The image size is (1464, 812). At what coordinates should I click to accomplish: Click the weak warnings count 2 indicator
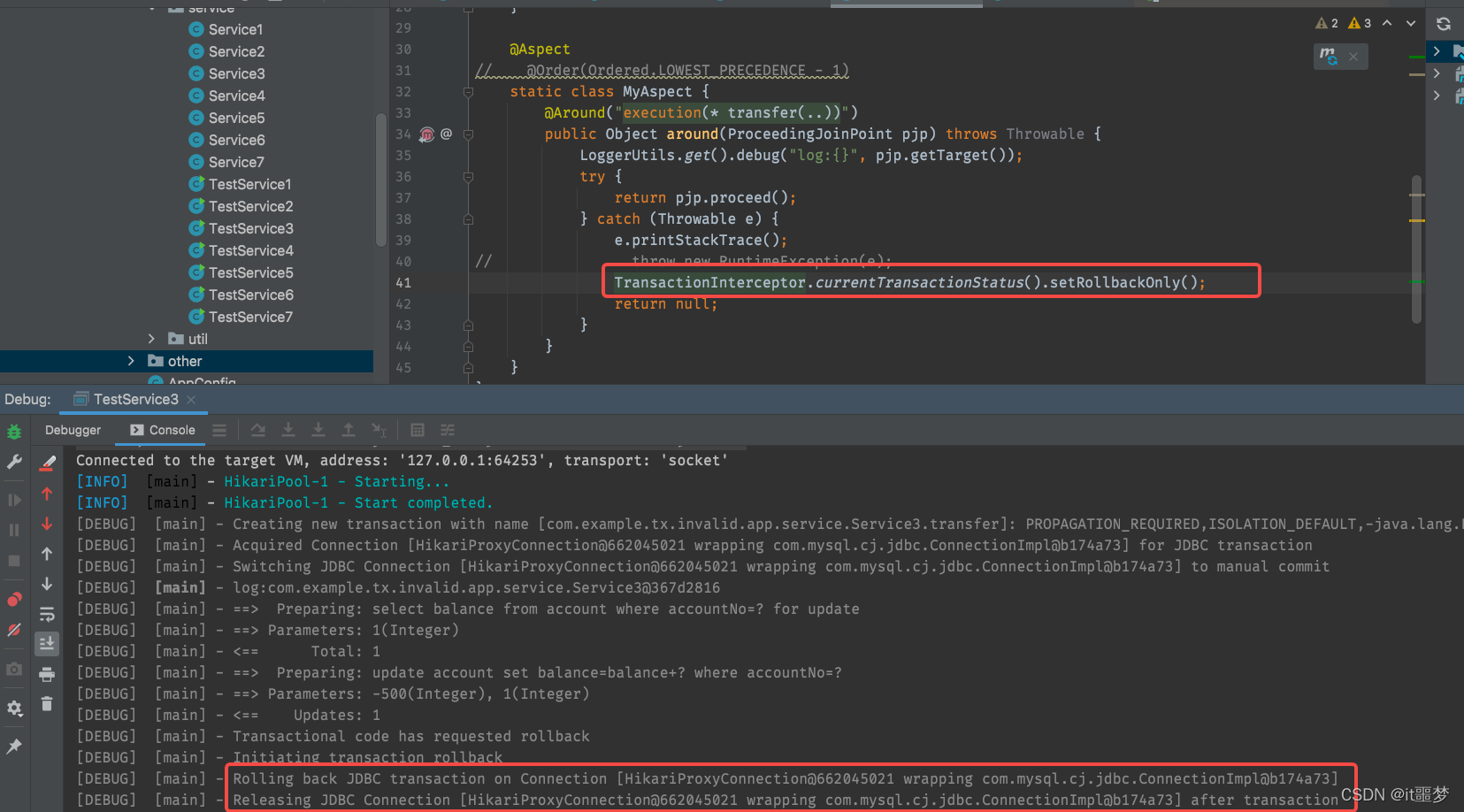(1327, 23)
